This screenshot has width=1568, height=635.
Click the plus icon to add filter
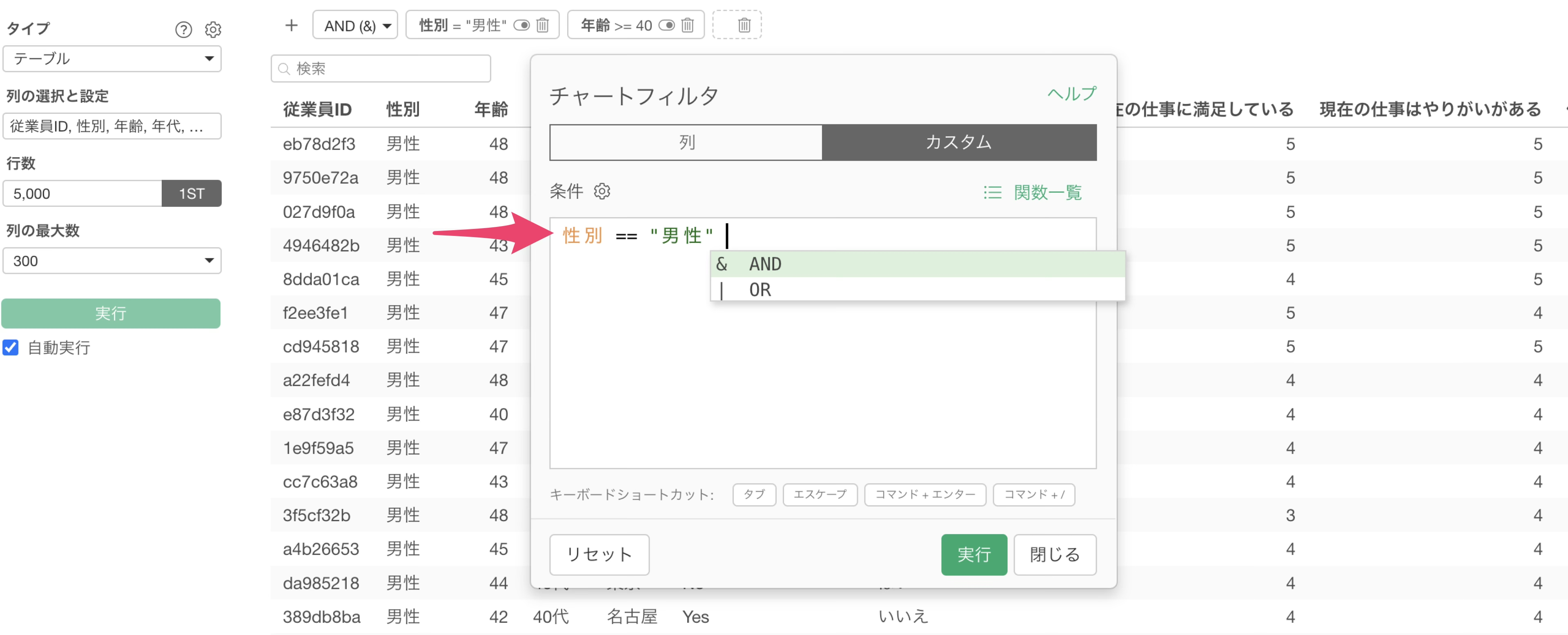point(291,25)
